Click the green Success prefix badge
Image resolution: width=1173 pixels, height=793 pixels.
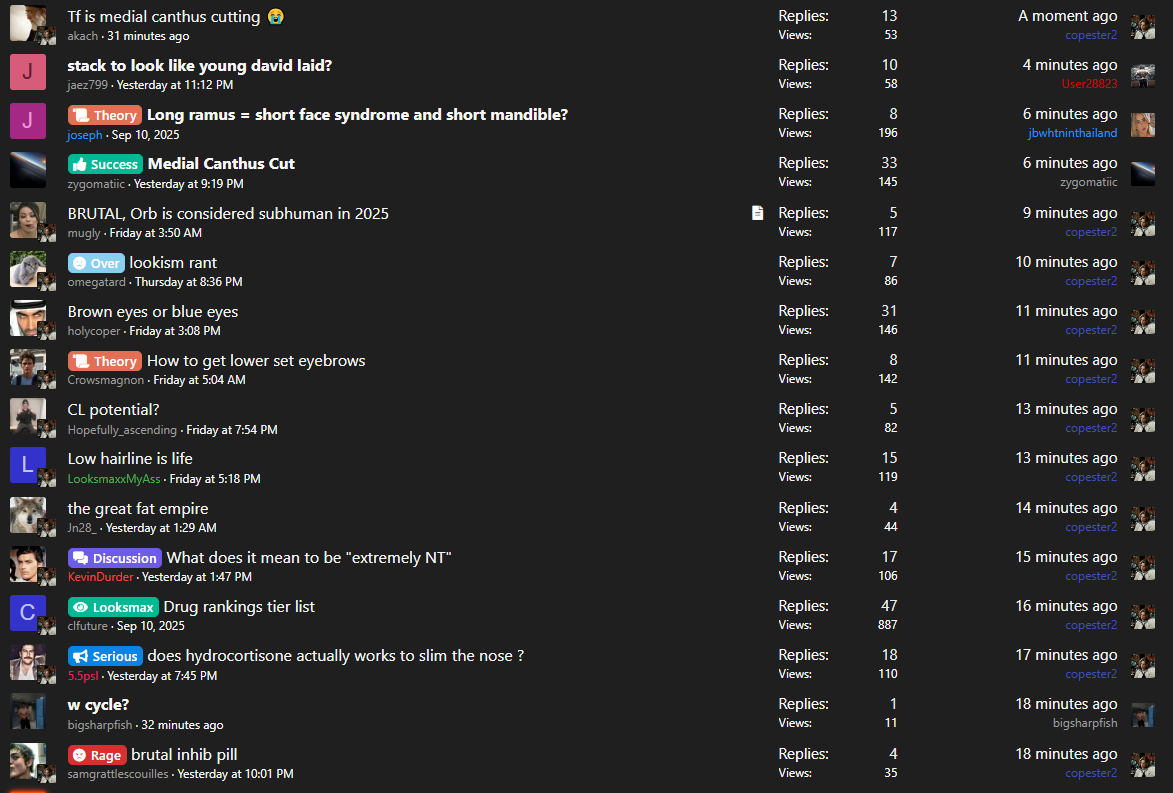[105, 165]
